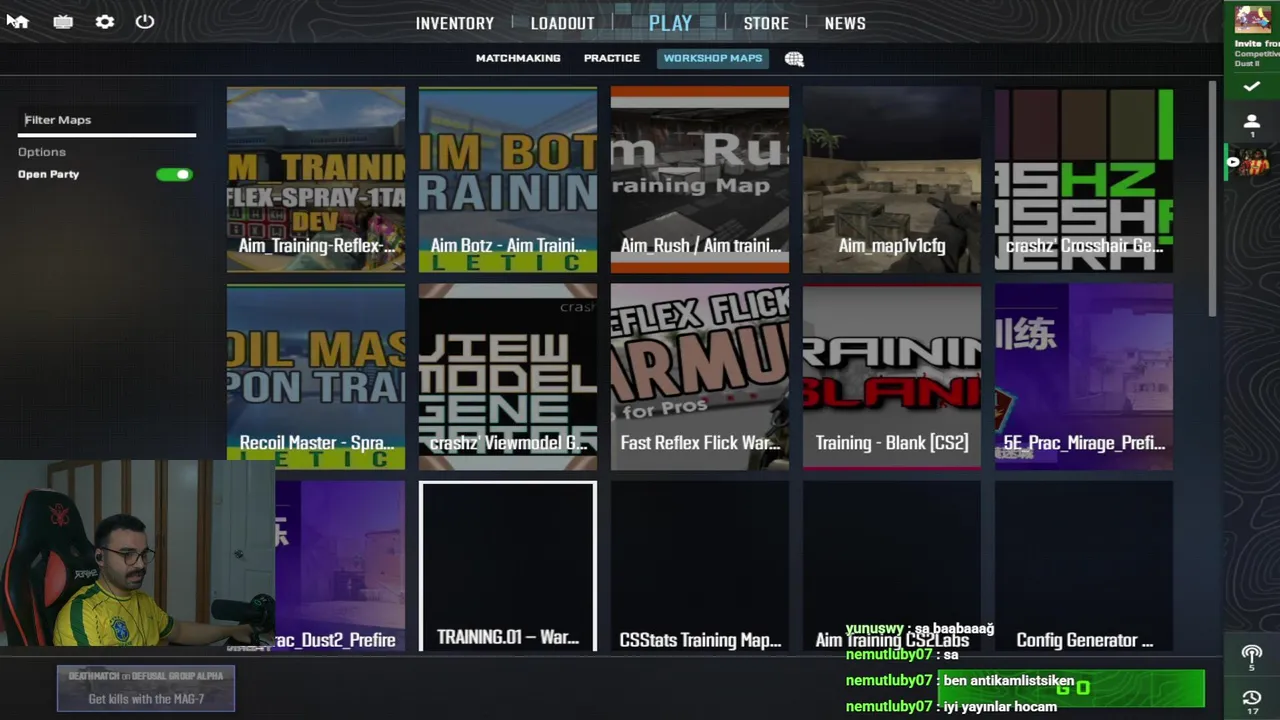Open the Store tab
The width and height of the screenshot is (1280, 720).
[x=766, y=23]
